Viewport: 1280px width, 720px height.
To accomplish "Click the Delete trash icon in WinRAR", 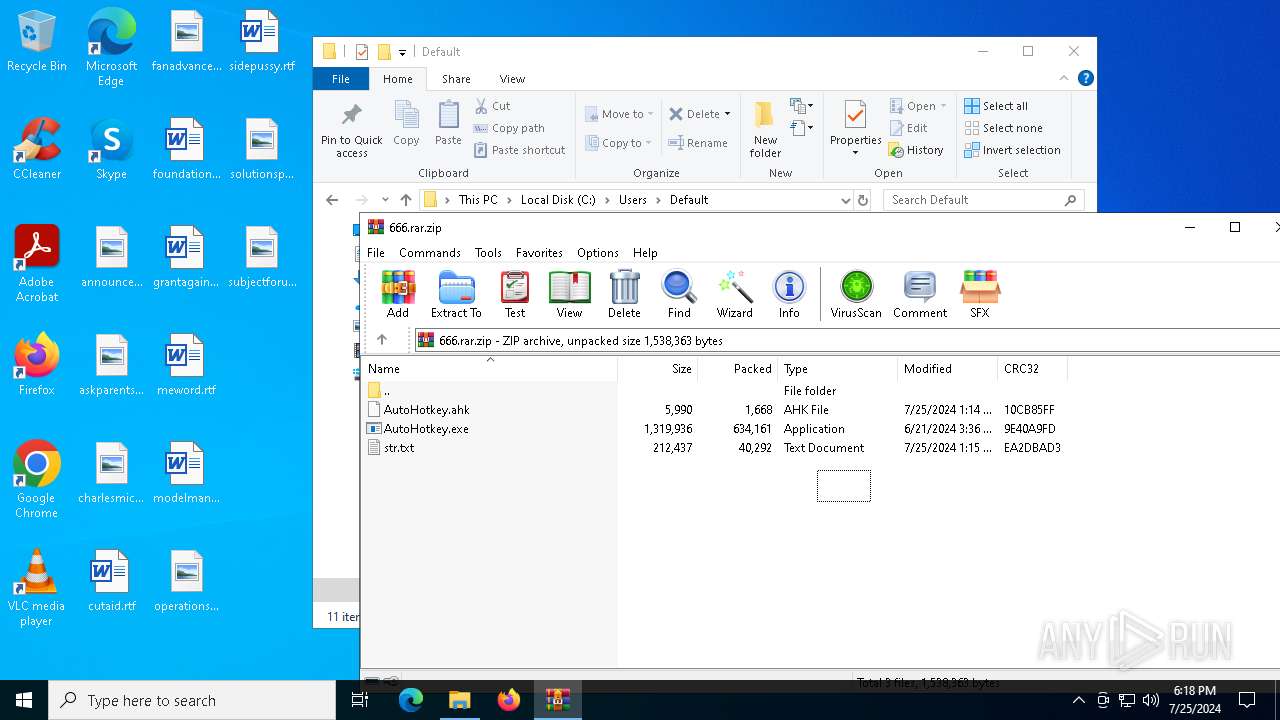I will [x=624, y=294].
